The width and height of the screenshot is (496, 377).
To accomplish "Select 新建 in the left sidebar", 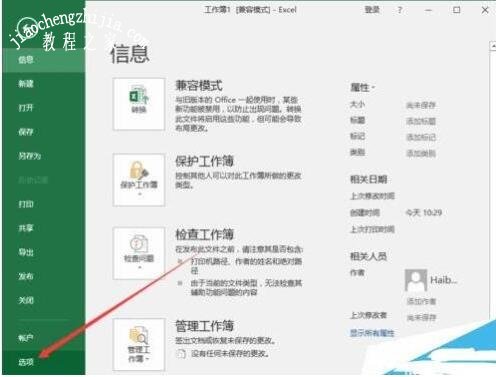I will point(26,84).
